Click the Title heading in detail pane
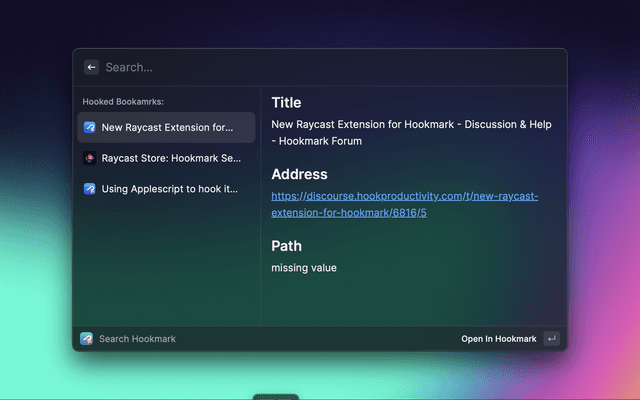Screen dimensions: 640x400 coord(286,103)
